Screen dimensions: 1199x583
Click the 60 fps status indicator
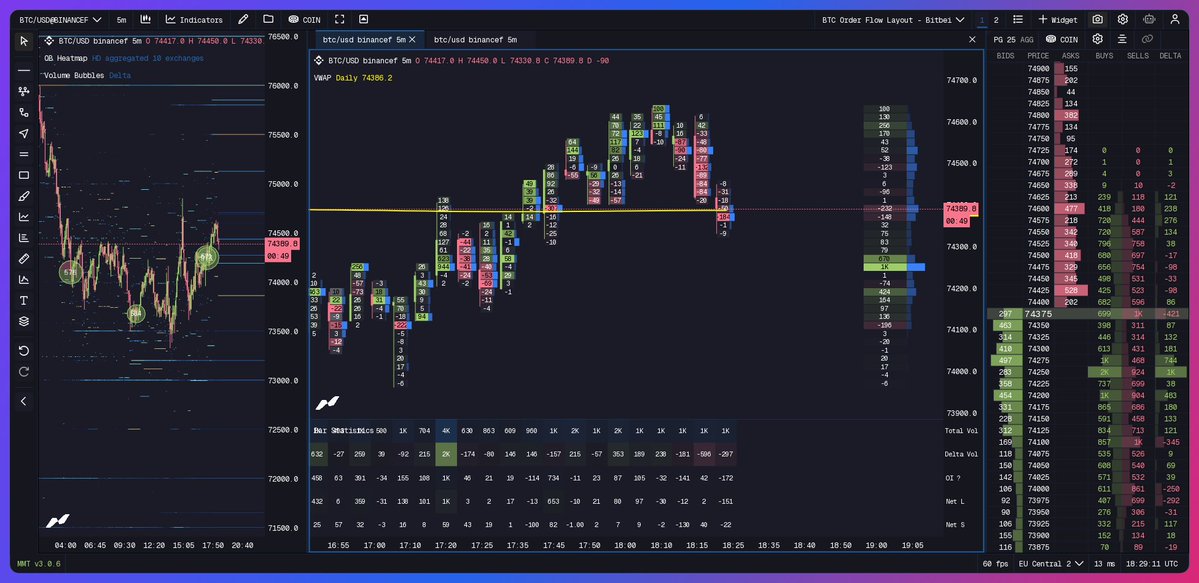click(995, 564)
